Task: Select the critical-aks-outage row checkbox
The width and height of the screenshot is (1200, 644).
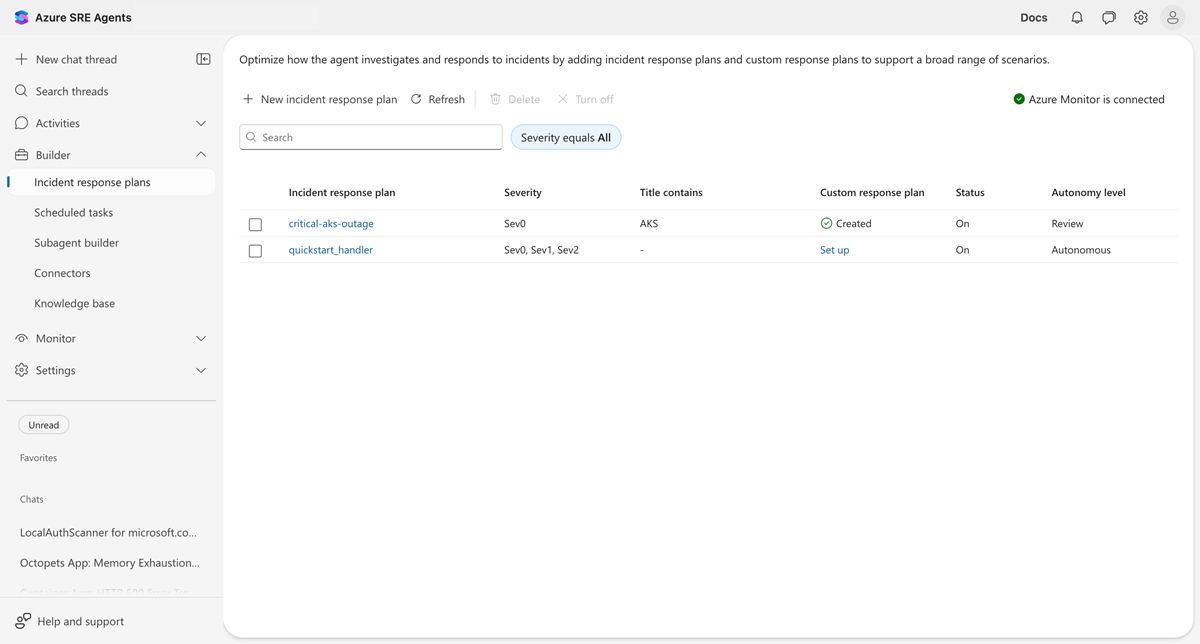Action: (255, 224)
